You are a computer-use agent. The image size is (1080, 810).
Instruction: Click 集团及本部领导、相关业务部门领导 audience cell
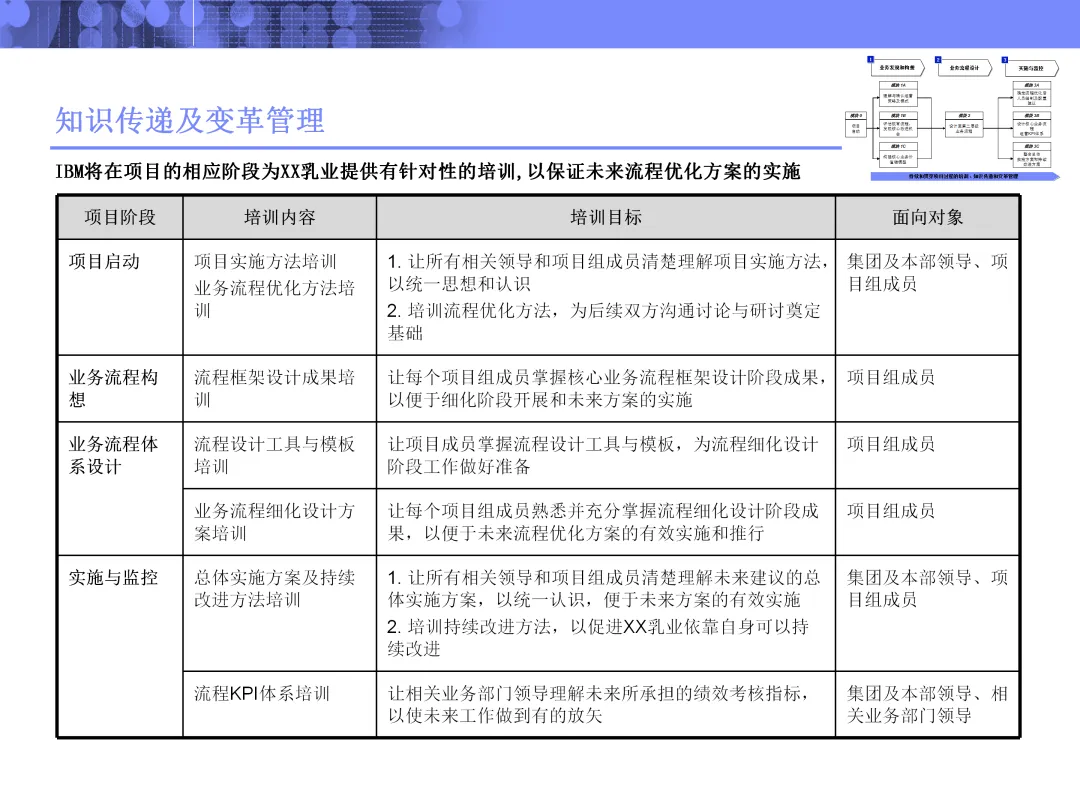927,704
